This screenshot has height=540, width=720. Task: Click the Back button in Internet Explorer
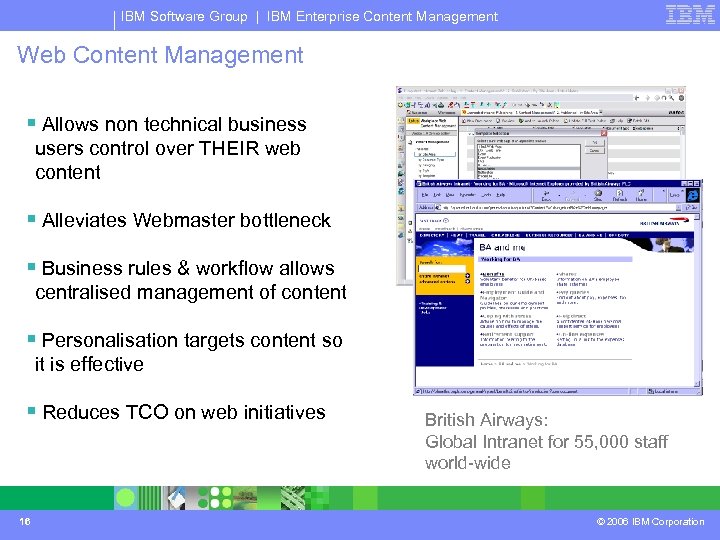[x=546, y=196]
